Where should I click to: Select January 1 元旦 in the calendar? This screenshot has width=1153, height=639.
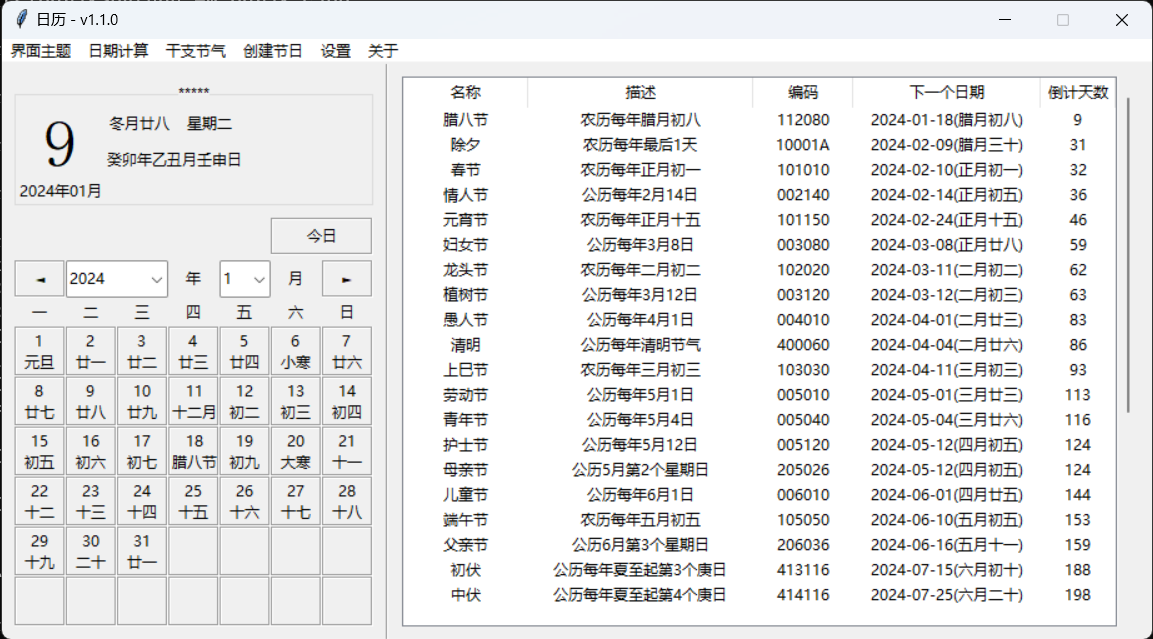[x=40, y=351]
